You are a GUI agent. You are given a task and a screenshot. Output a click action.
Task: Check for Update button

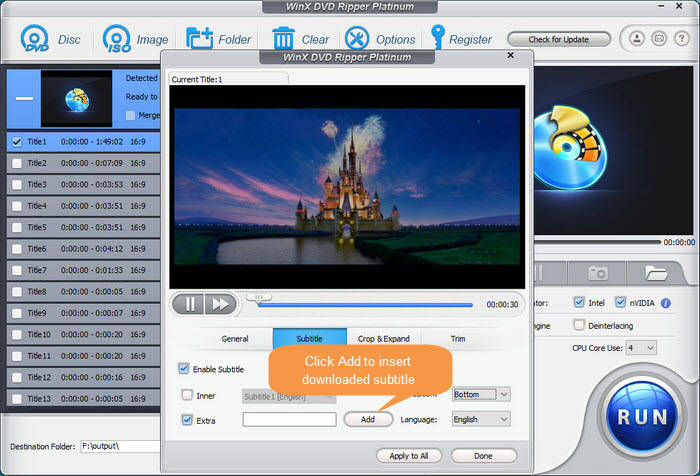coord(558,39)
